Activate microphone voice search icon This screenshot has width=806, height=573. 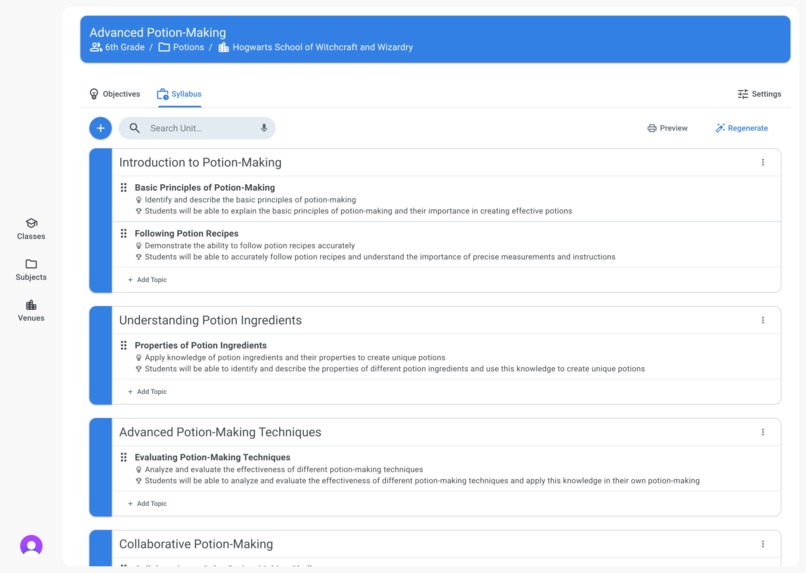[264, 128]
